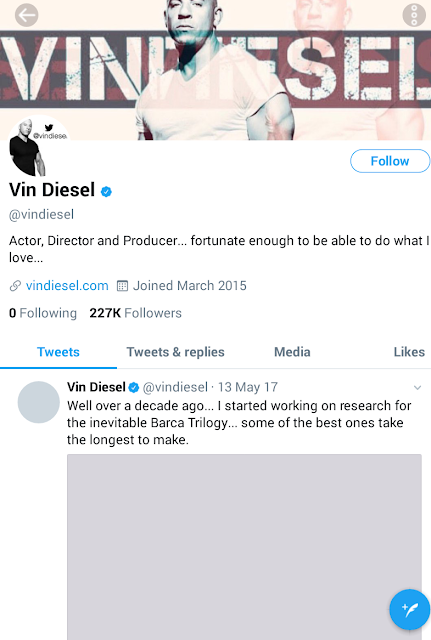431x640 pixels.
Task: Expand the tweet options chevron
Action: 417,387
